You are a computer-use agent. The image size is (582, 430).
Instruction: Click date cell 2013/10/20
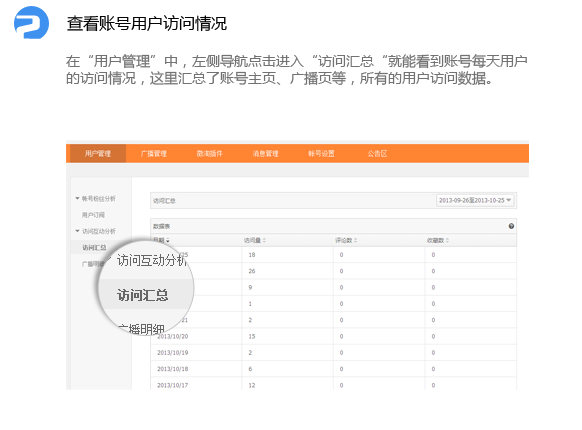[173, 336]
